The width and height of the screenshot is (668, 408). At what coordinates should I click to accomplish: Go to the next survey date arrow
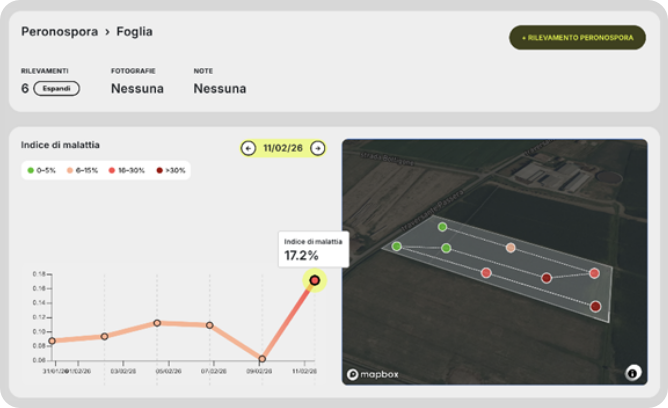[x=317, y=148]
